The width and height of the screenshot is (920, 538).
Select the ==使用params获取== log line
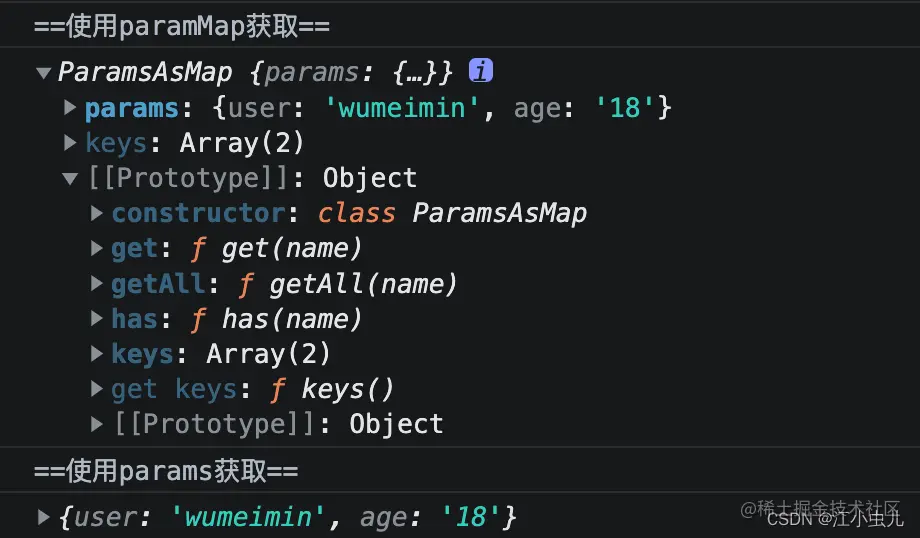point(166,471)
